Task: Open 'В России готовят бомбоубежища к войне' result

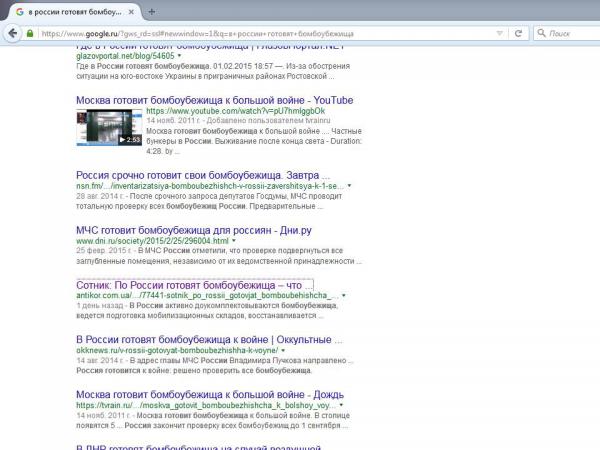Action: coord(209,340)
